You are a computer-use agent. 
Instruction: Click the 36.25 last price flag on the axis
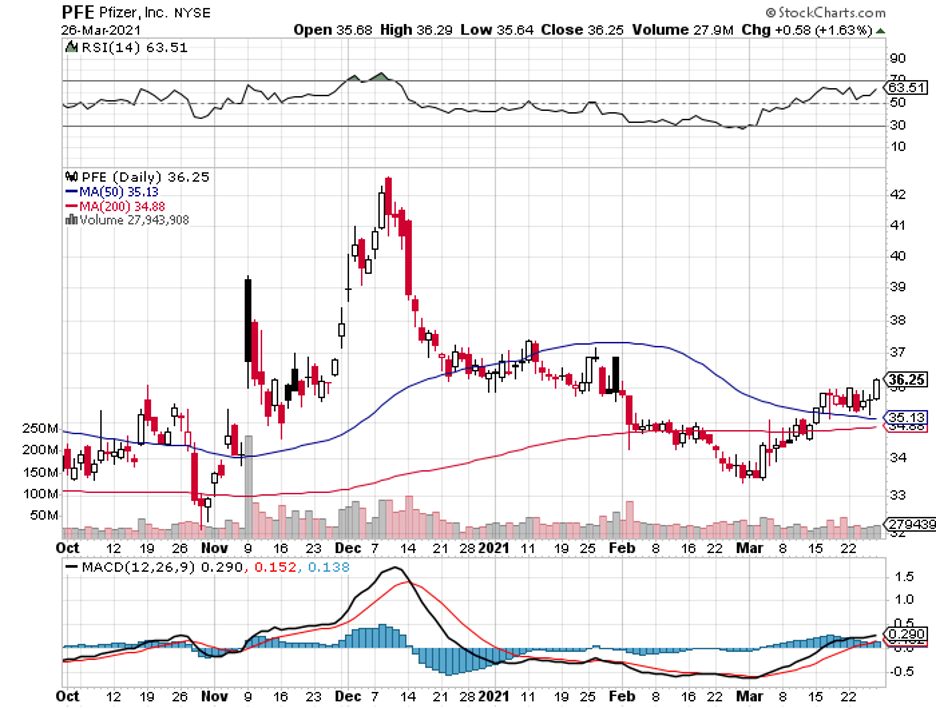[906, 380]
